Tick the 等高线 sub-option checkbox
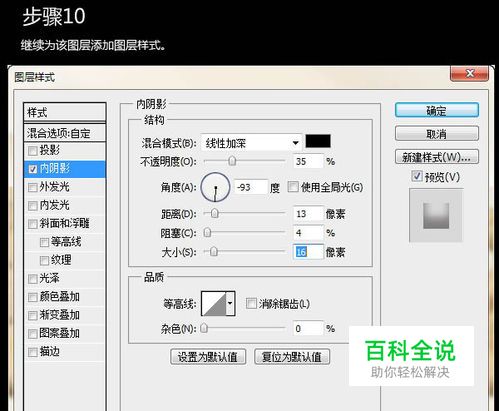499x411 pixels. [44, 242]
